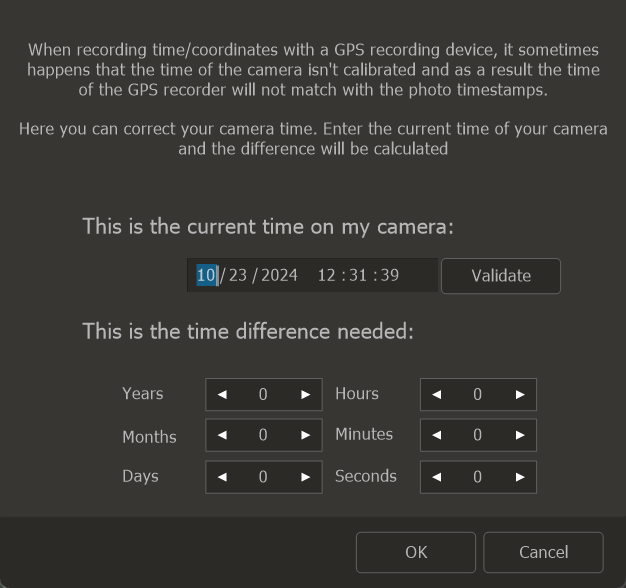Screen dimensions: 626x588
Task: Click the Days label
Action: (x=140, y=477)
